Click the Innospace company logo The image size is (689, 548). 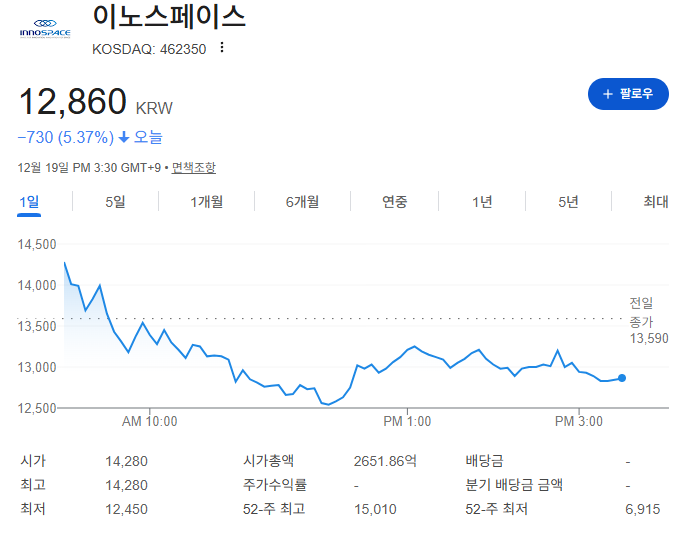click(45, 29)
